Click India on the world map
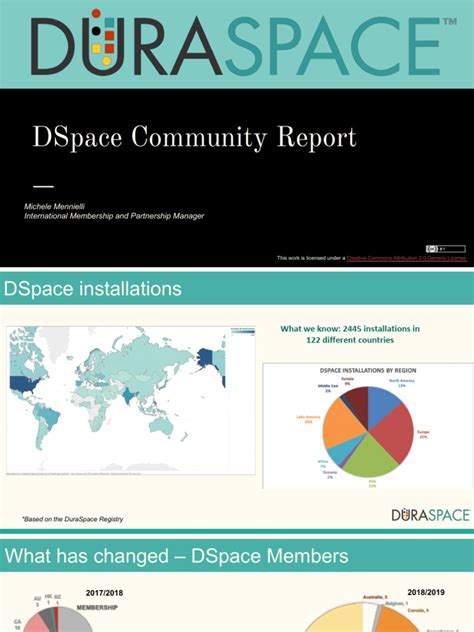The height and width of the screenshot is (632, 474). [x=129, y=396]
